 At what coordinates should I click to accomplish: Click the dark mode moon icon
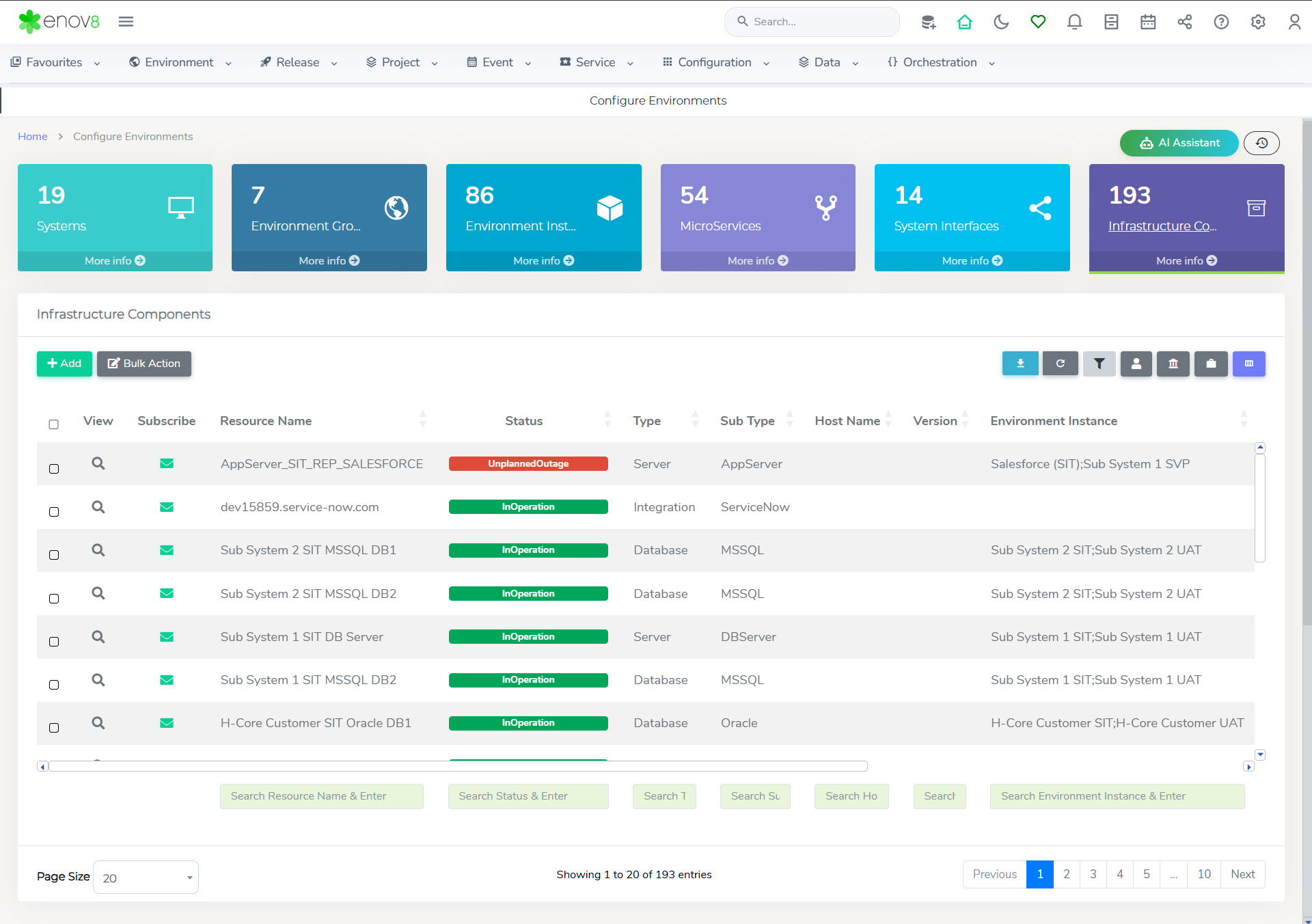[1001, 22]
